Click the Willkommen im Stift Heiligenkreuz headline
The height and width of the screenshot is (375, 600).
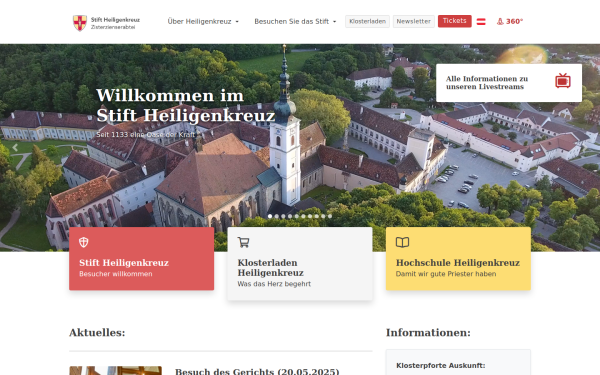186,105
